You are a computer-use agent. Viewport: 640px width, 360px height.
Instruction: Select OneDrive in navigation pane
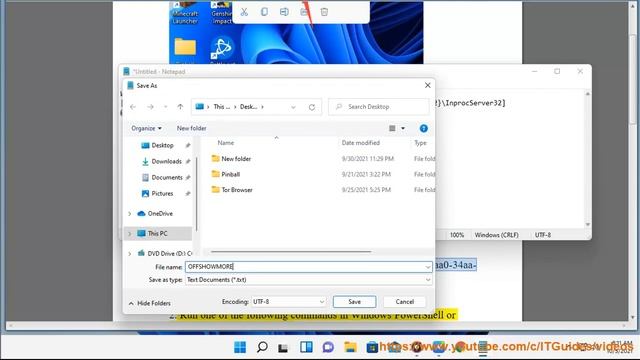[160, 213]
